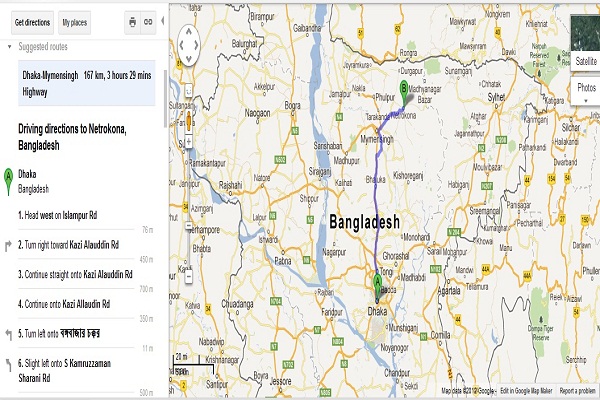Viewport: 600px width, 400px height.
Task: Select the Dhaka-Mymensingh Highway route
Action: [x=87, y=83]
